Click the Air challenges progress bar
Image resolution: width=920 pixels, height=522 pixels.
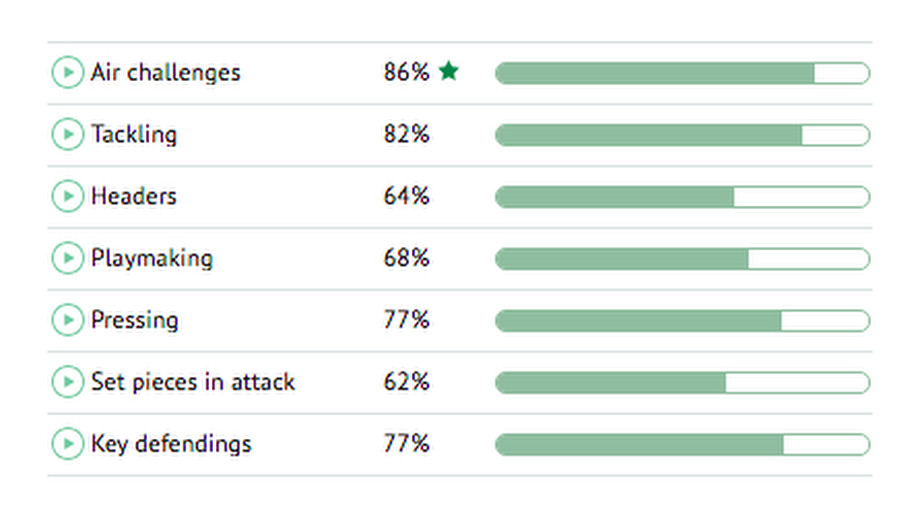pyautogui.click(x=682, y=73)
